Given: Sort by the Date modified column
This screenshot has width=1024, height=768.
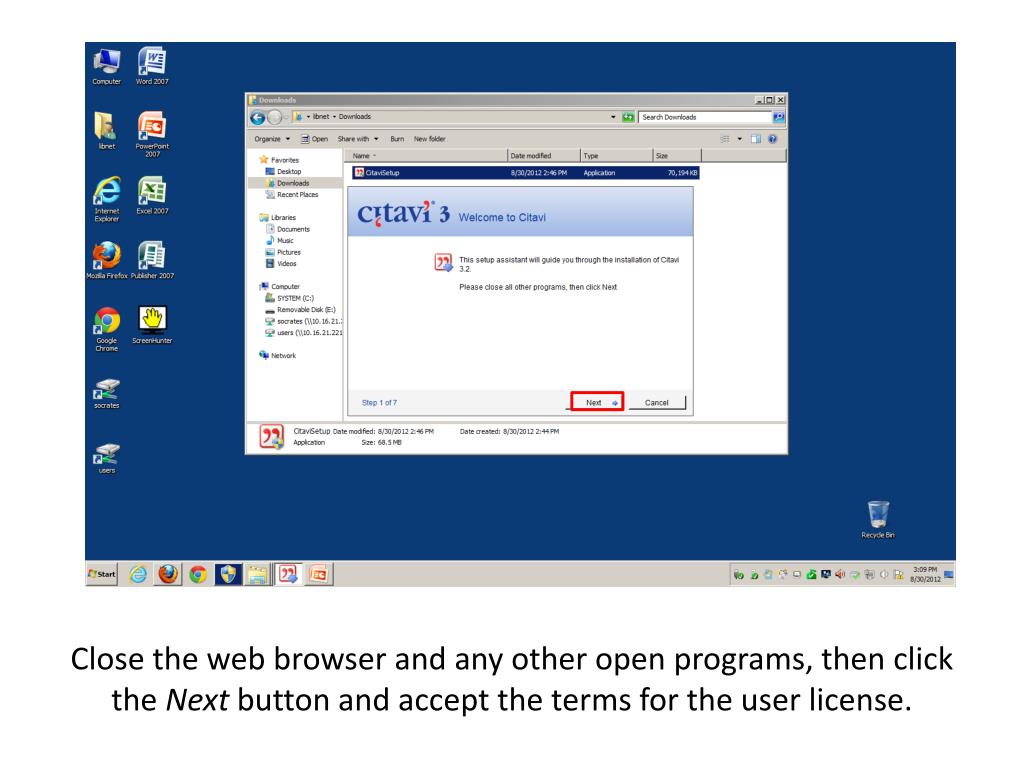Looking at the screenshot, I should [544, 155].
